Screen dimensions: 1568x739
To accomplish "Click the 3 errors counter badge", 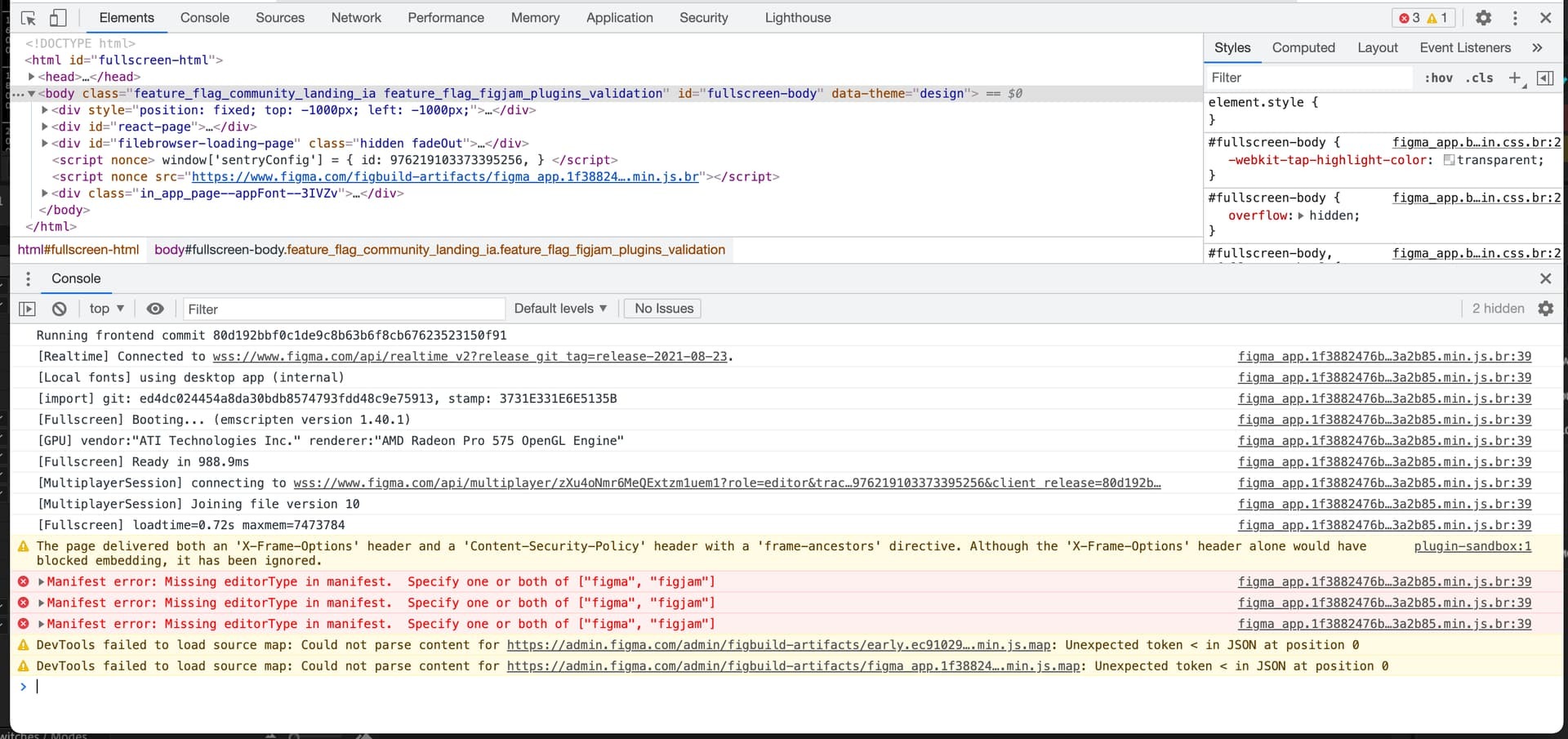I will pos(1410,18).
